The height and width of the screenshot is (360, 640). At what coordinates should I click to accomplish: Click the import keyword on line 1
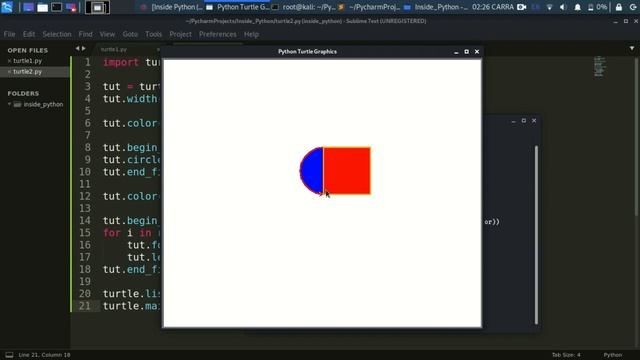121,62
